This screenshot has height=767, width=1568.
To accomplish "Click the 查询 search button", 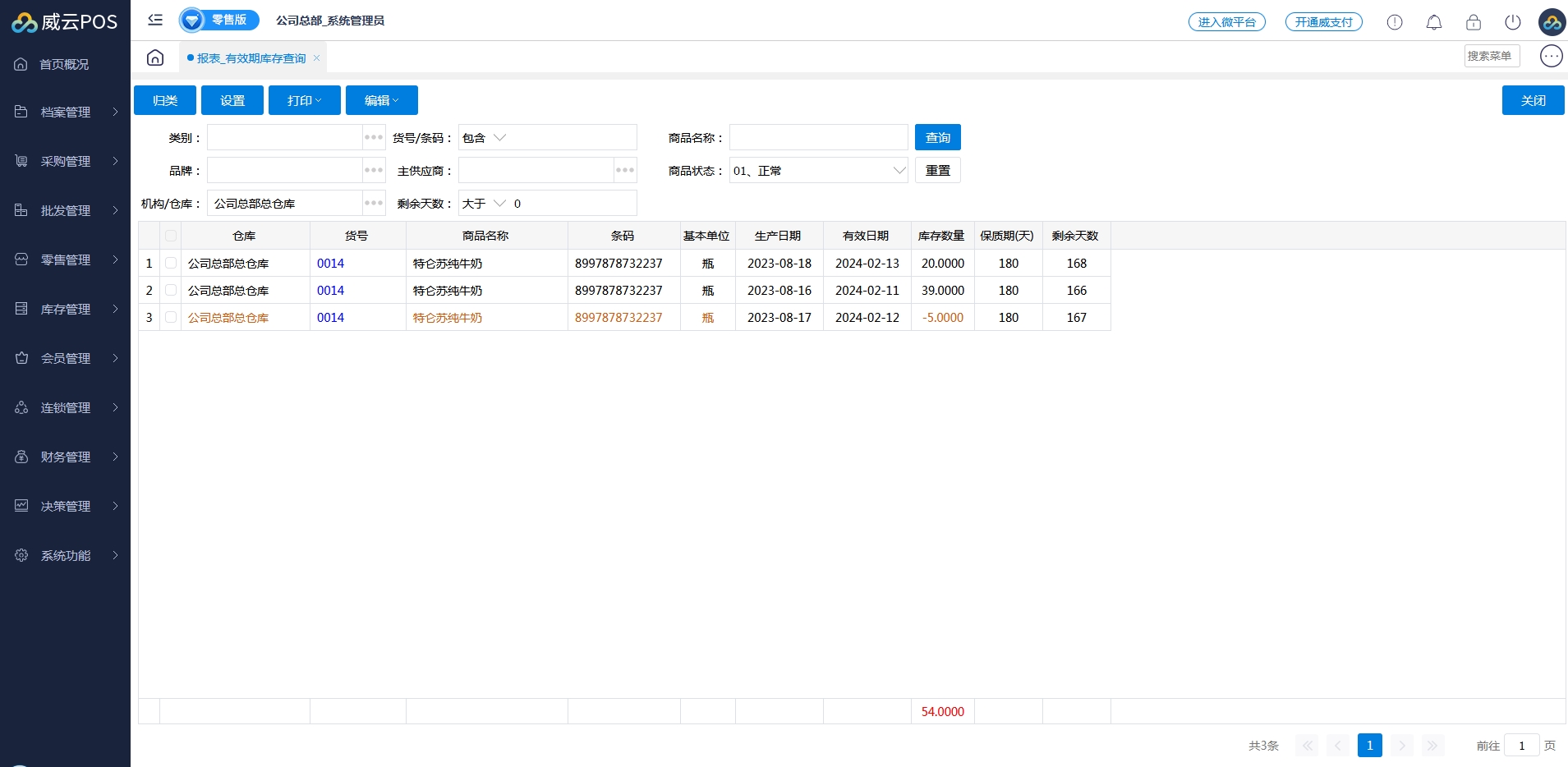I will [937, 137].
